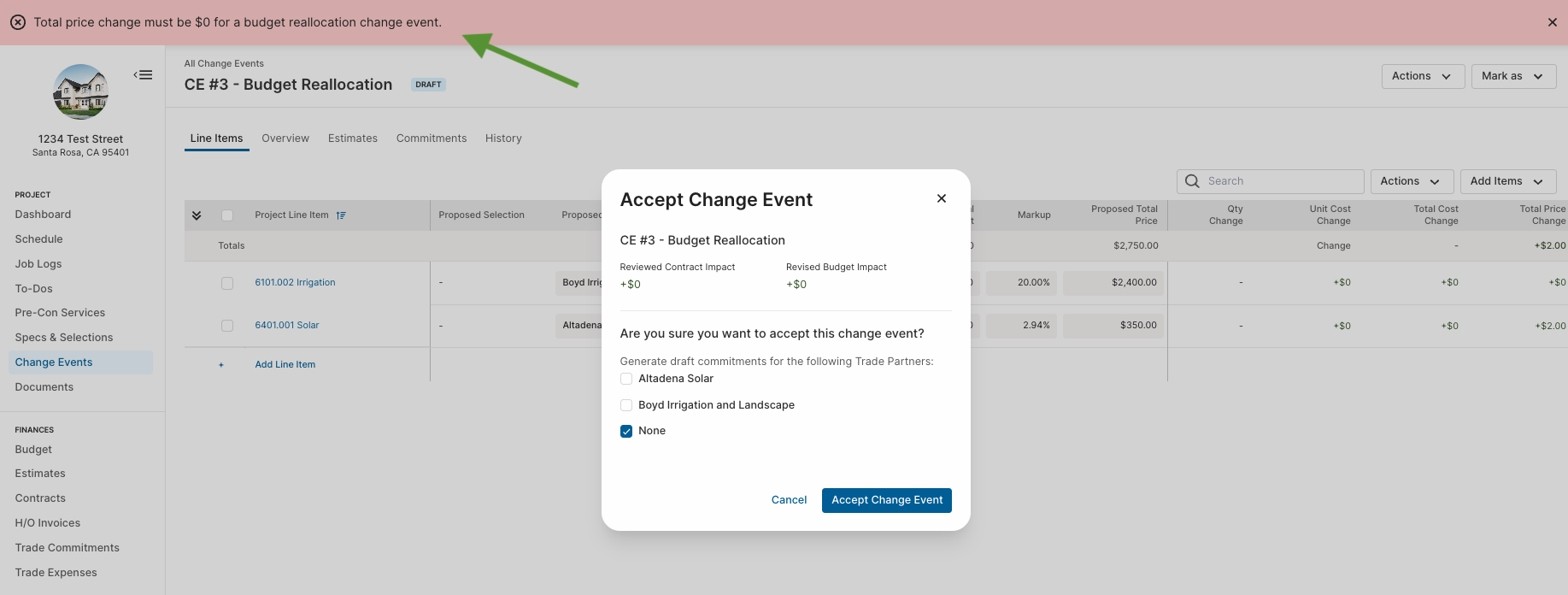The height and width of the screenshot is (595, 1568).
Task: Check the Altadena Solar checkbox
Action: (626, 379)
